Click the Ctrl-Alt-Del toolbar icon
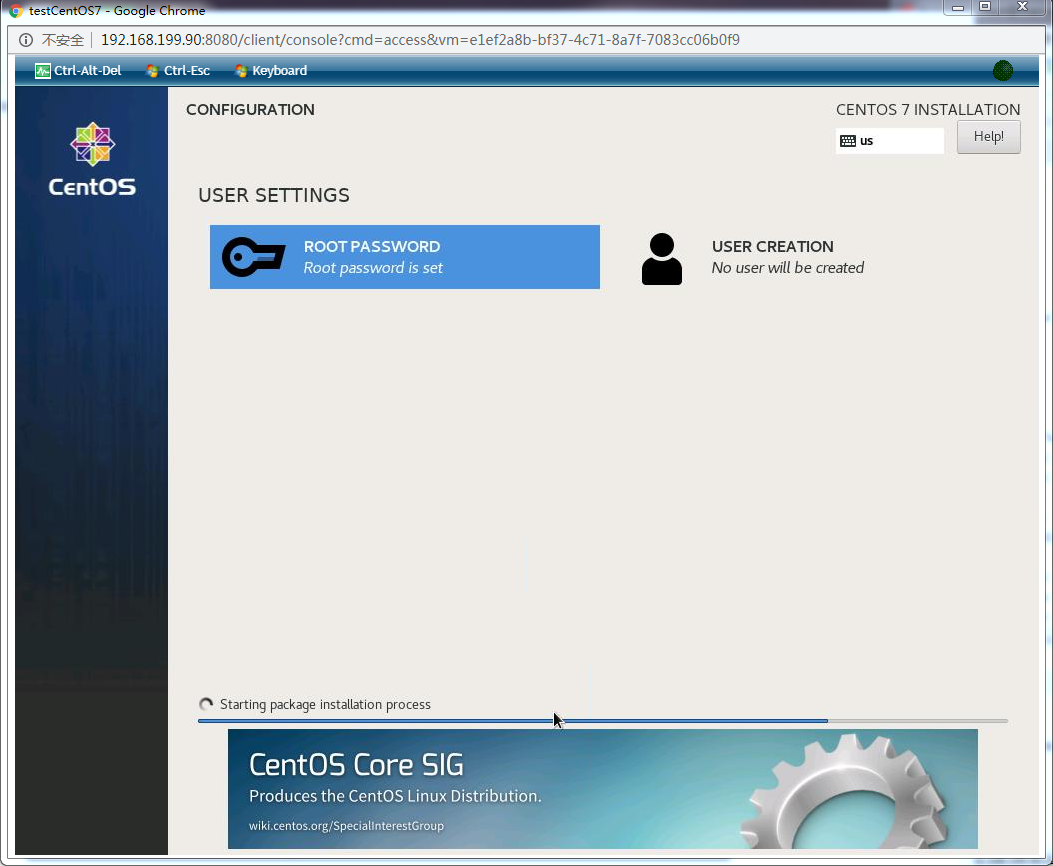The image size is (1053, 866). point(41,70)
